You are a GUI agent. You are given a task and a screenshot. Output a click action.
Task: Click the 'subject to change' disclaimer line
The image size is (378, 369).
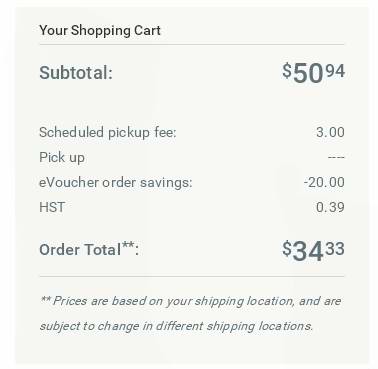point(176,326)
